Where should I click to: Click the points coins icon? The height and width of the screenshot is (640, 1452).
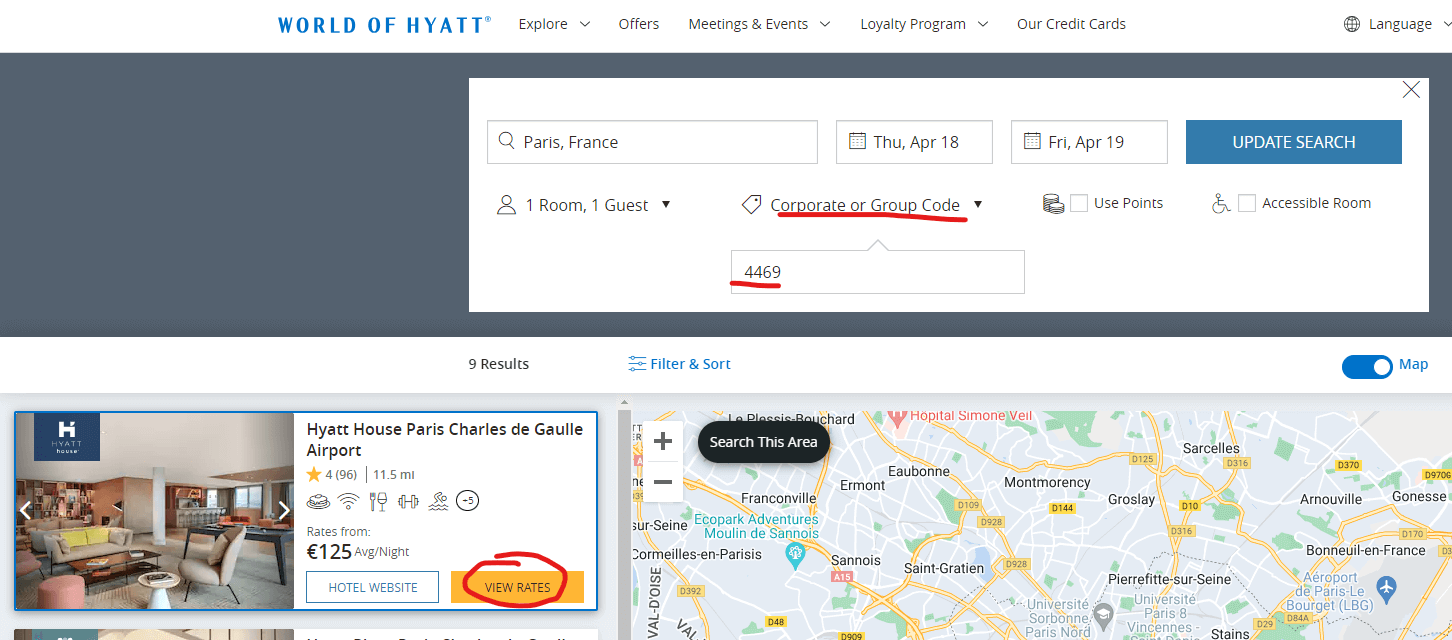tap(1052, 203)
